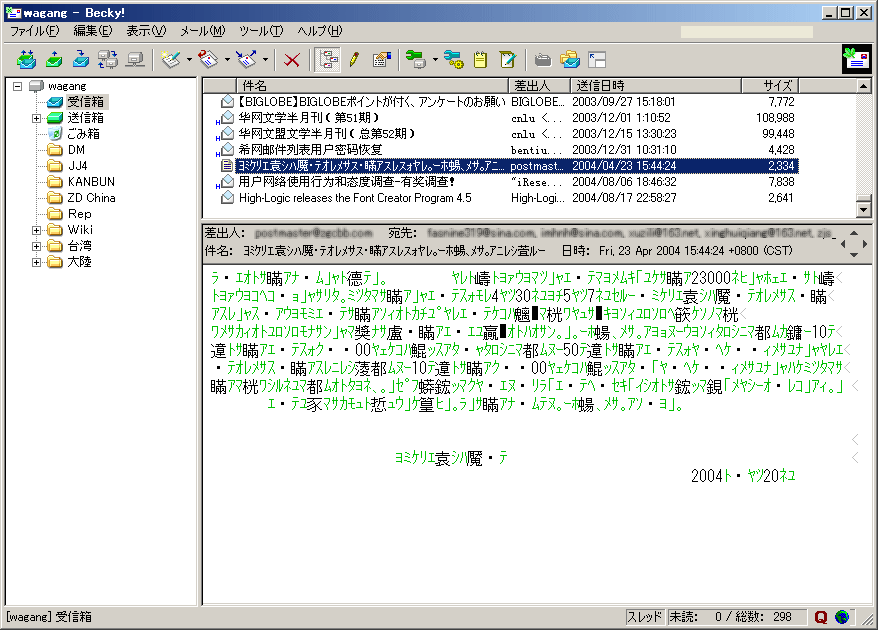
Task: Click the red X delete icon
Action: tap(292, 59)
